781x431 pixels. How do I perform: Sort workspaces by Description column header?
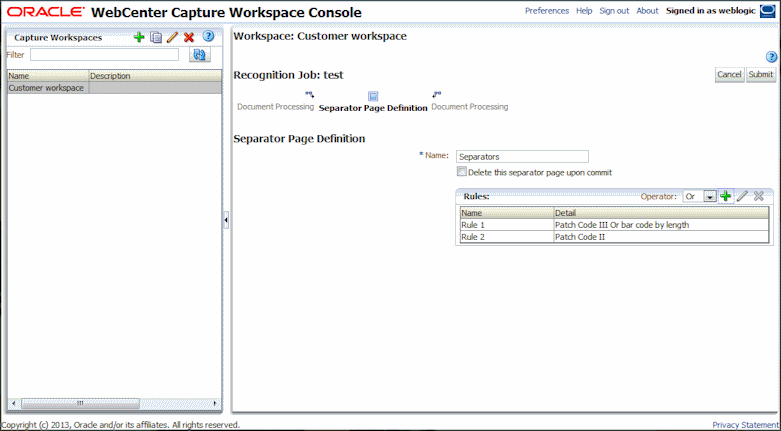point(155,76)
